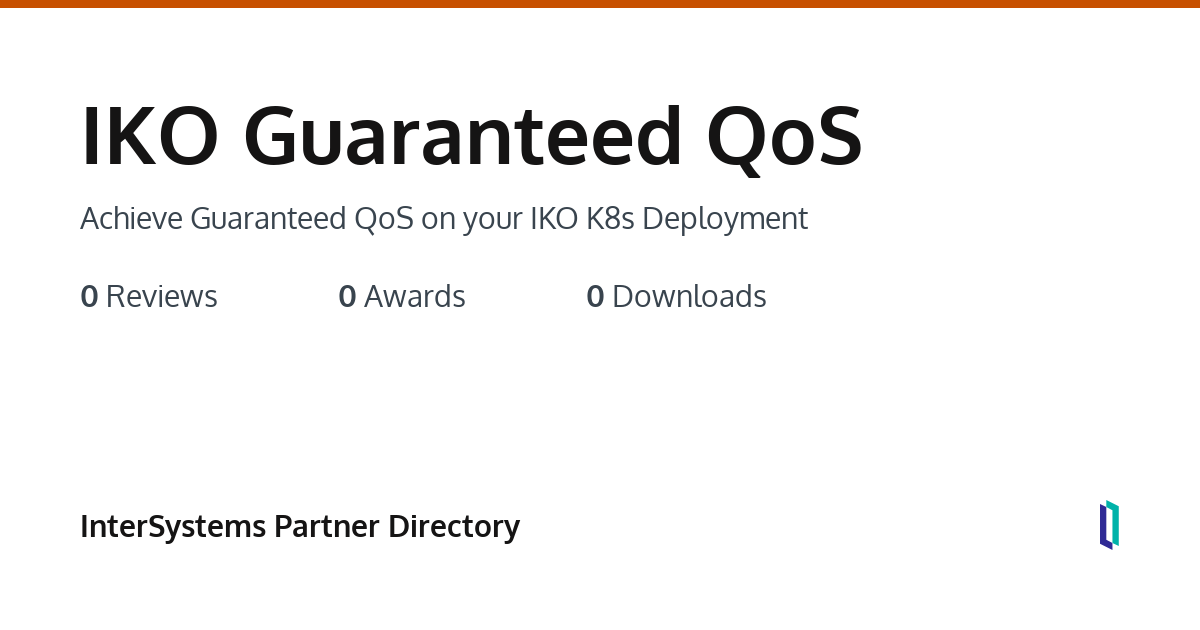Select the 0 Downloads stat
This screenshot has height=630, width=1200.
point(676,297)
